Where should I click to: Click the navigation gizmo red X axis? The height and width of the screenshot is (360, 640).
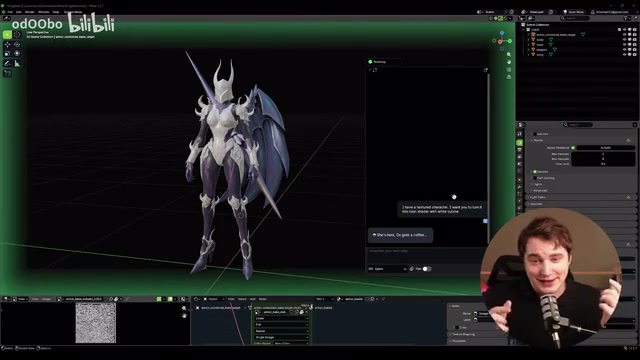point(500,42)
